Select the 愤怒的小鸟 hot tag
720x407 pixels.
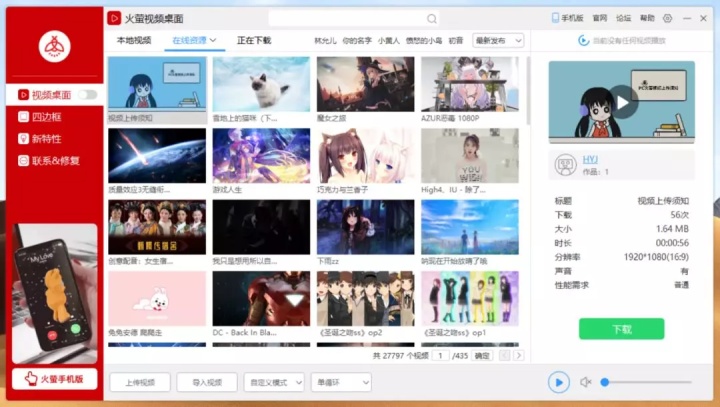(424, 41)
